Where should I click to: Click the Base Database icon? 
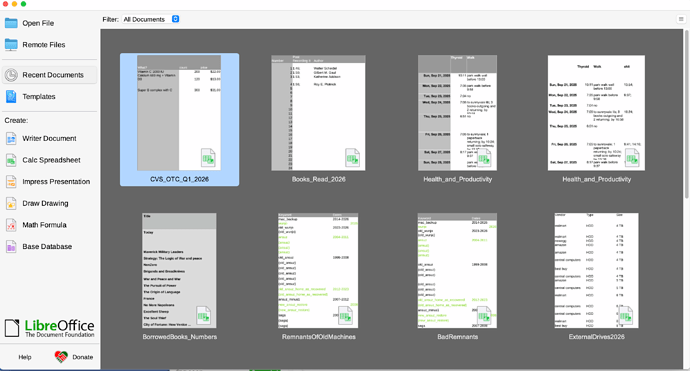click(x=11, y=246)
